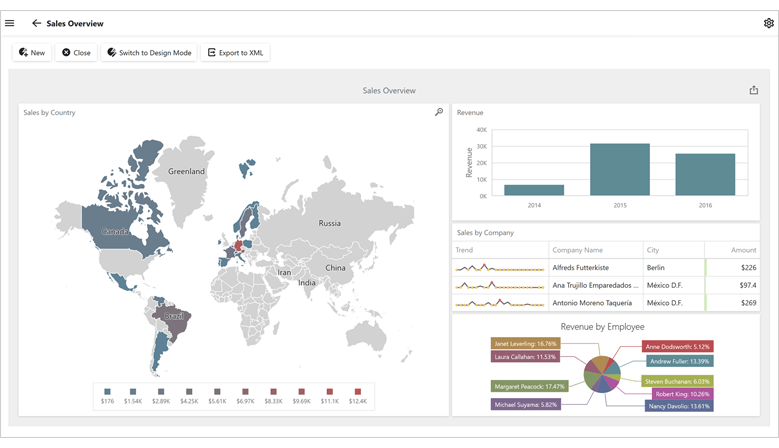Click the map magnifier icon

(439, 112)
